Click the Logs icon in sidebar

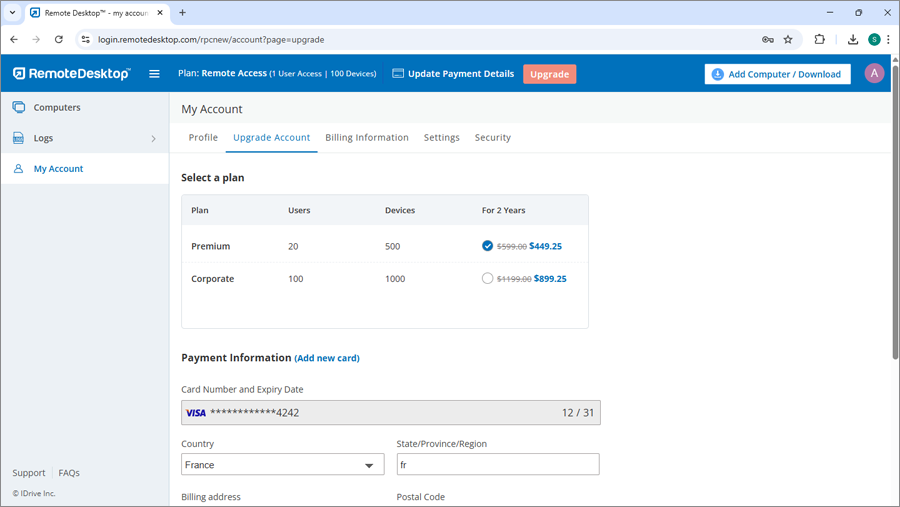[x=18, y=138]
